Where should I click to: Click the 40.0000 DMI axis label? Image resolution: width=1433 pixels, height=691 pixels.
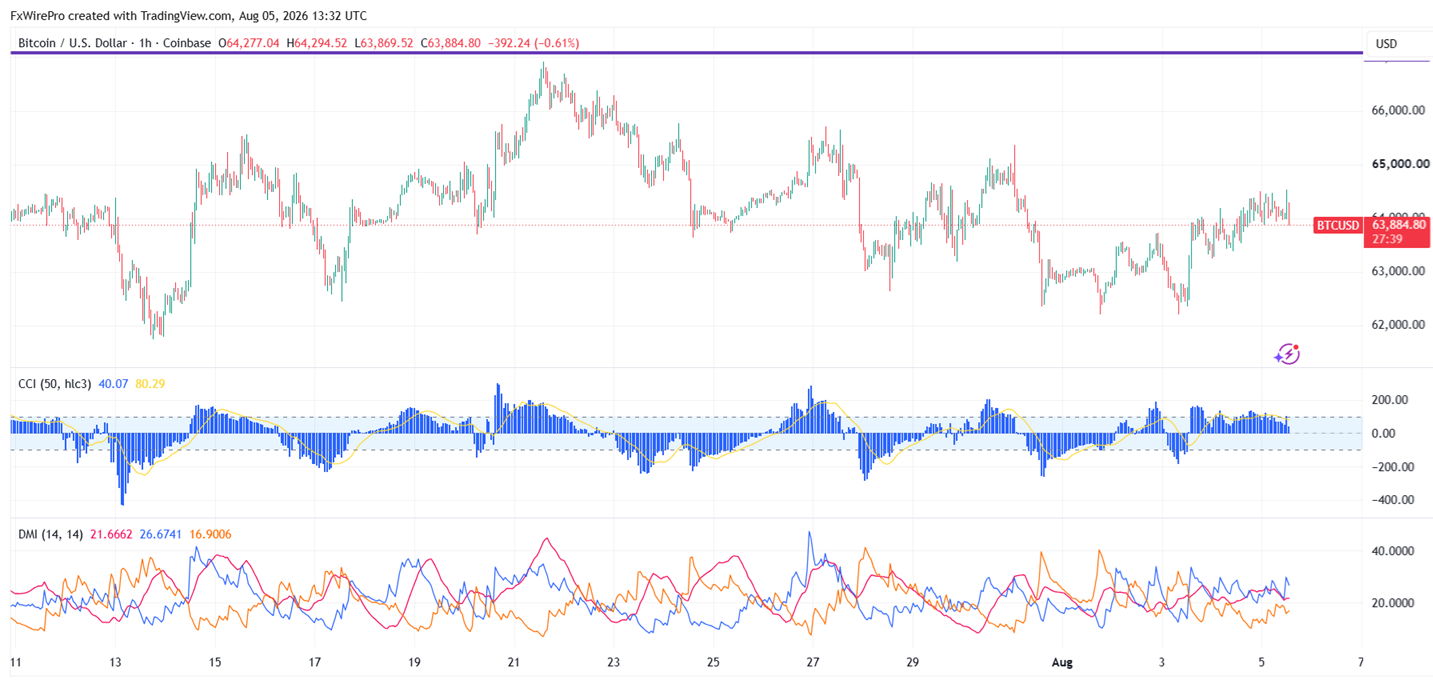(x=1395, y=551)
